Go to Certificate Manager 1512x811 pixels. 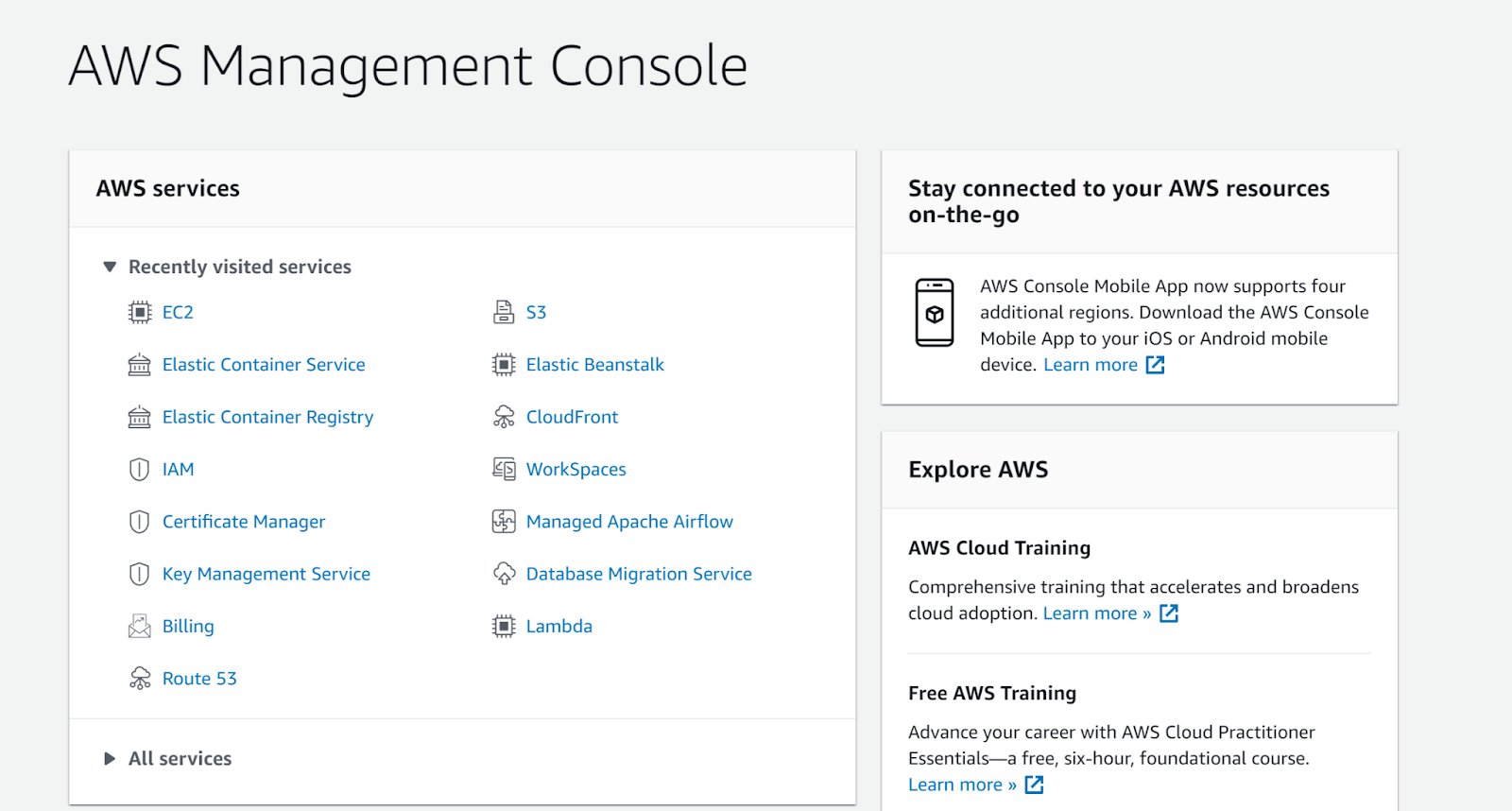244,522
